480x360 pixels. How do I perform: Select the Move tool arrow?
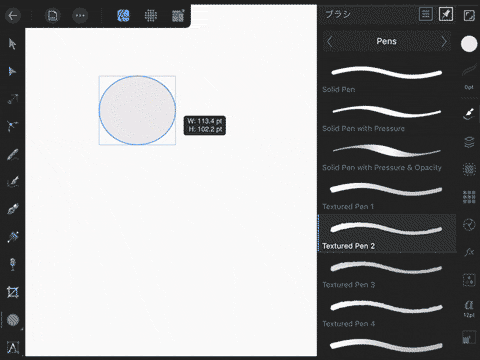click(x=12, y=44)
